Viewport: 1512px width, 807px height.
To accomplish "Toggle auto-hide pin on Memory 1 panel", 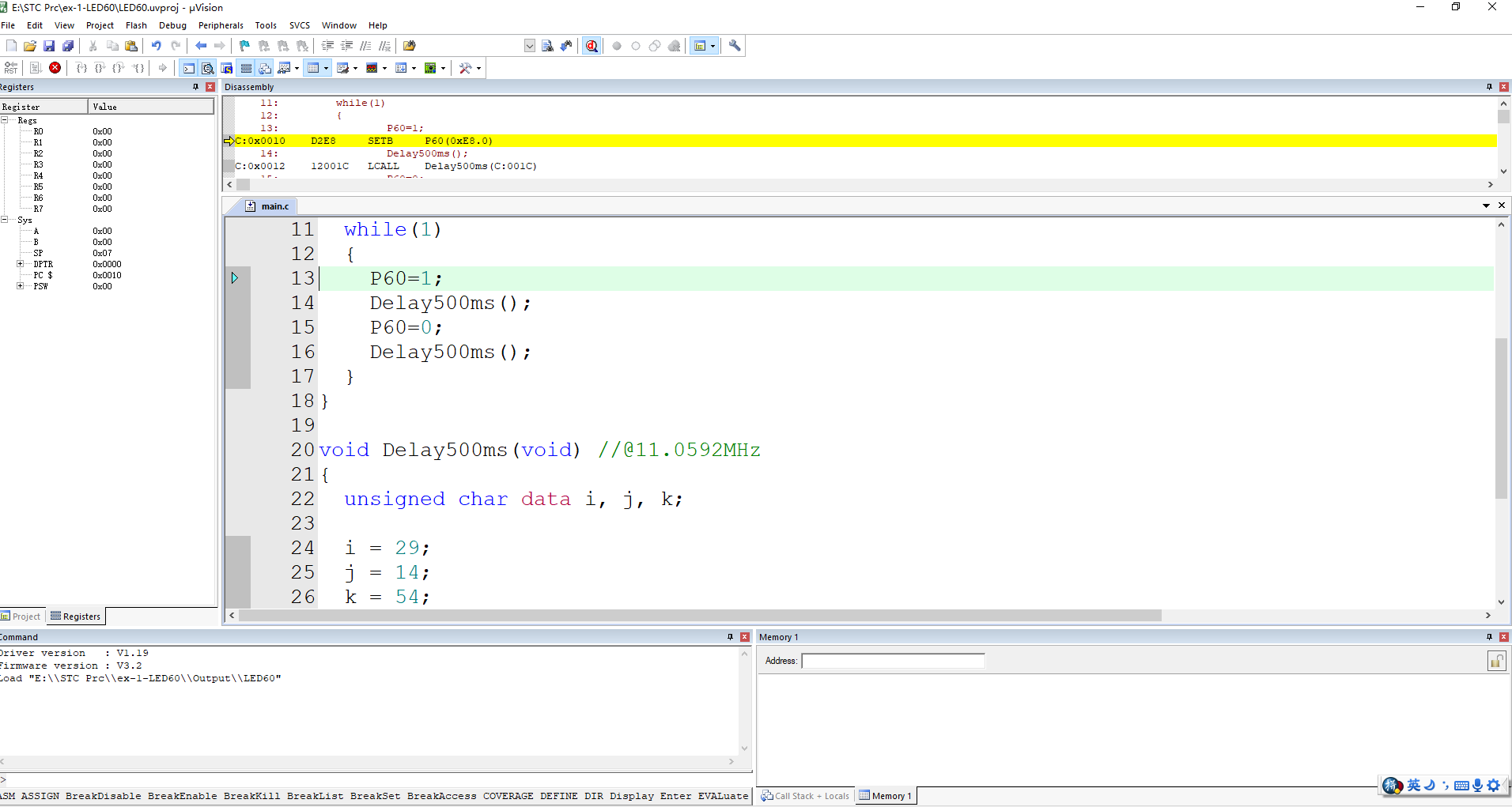I will [1489, 637].
